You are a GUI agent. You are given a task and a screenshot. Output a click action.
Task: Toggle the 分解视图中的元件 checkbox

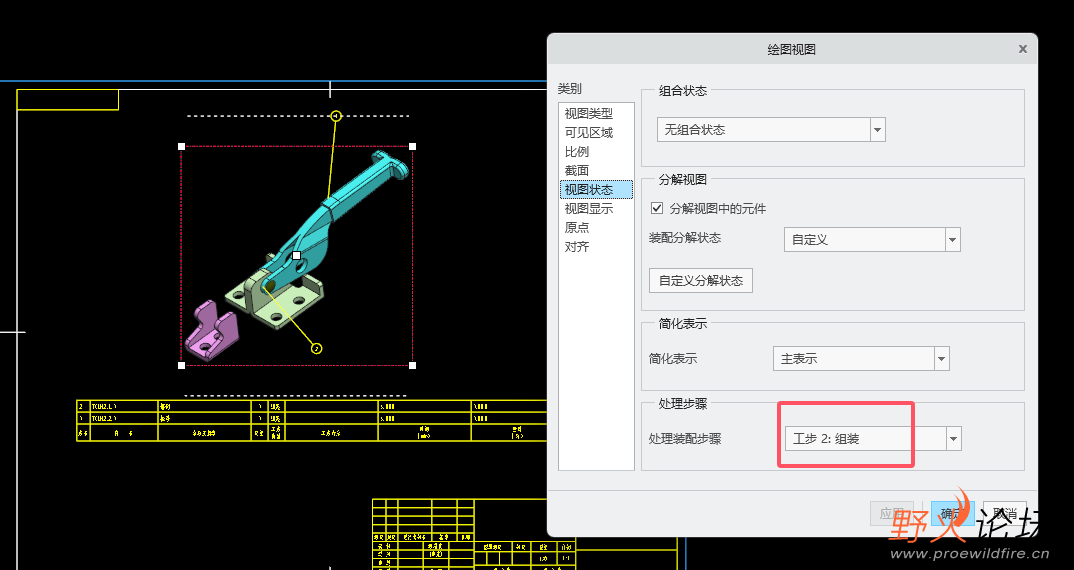point(657,208)
